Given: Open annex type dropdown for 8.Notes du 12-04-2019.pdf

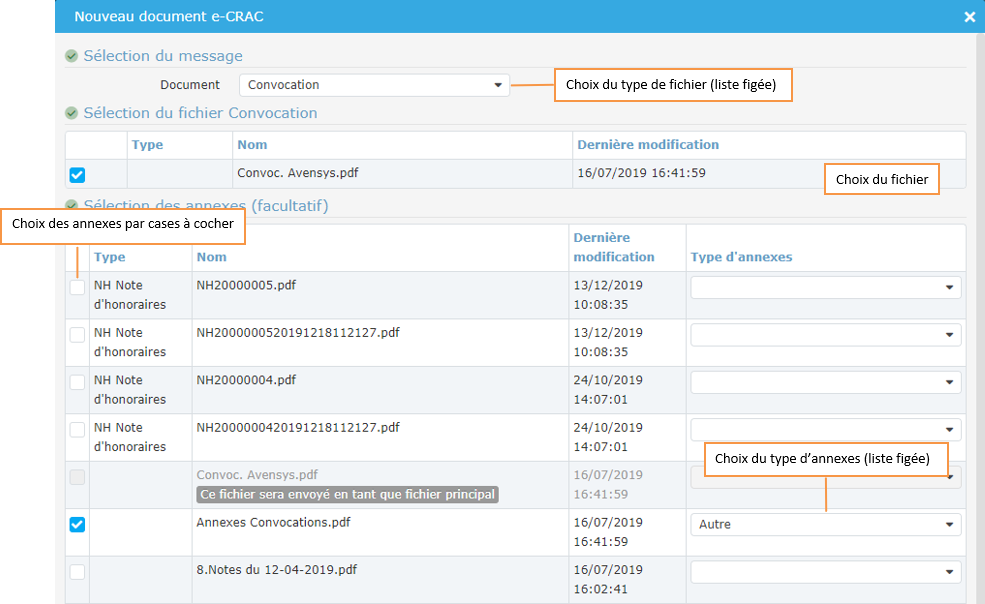Looking at the screenshot, I should 825,571.
